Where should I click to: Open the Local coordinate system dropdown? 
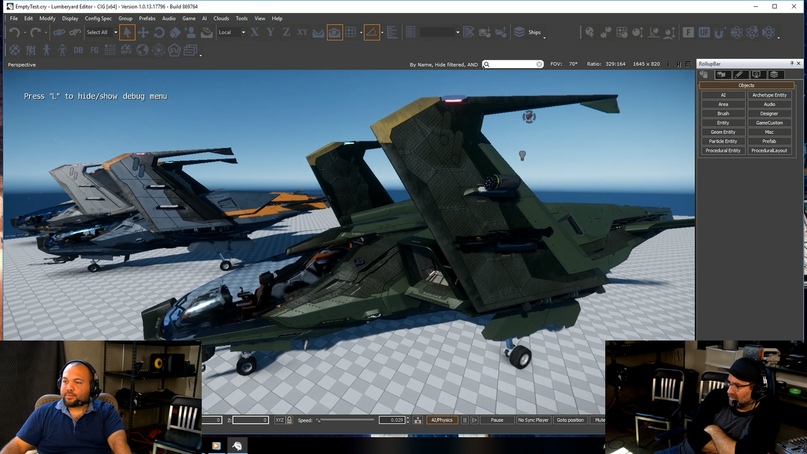(231, 32)
